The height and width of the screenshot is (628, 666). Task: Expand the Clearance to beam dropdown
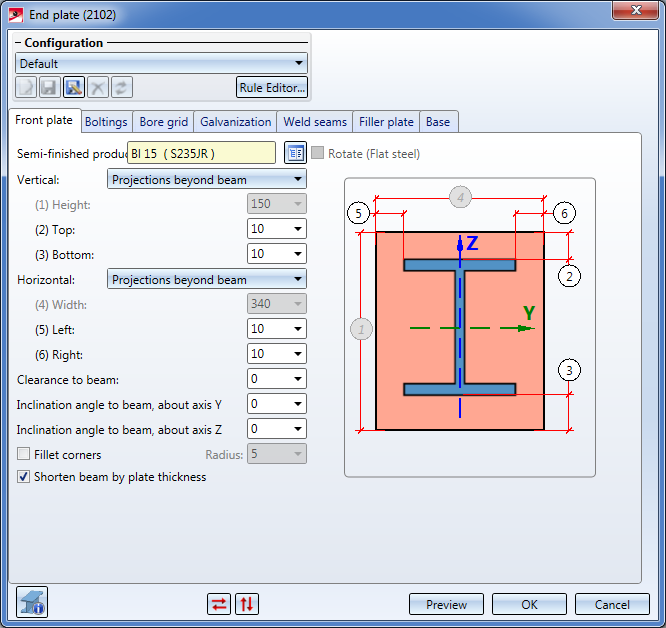[298, 379]
